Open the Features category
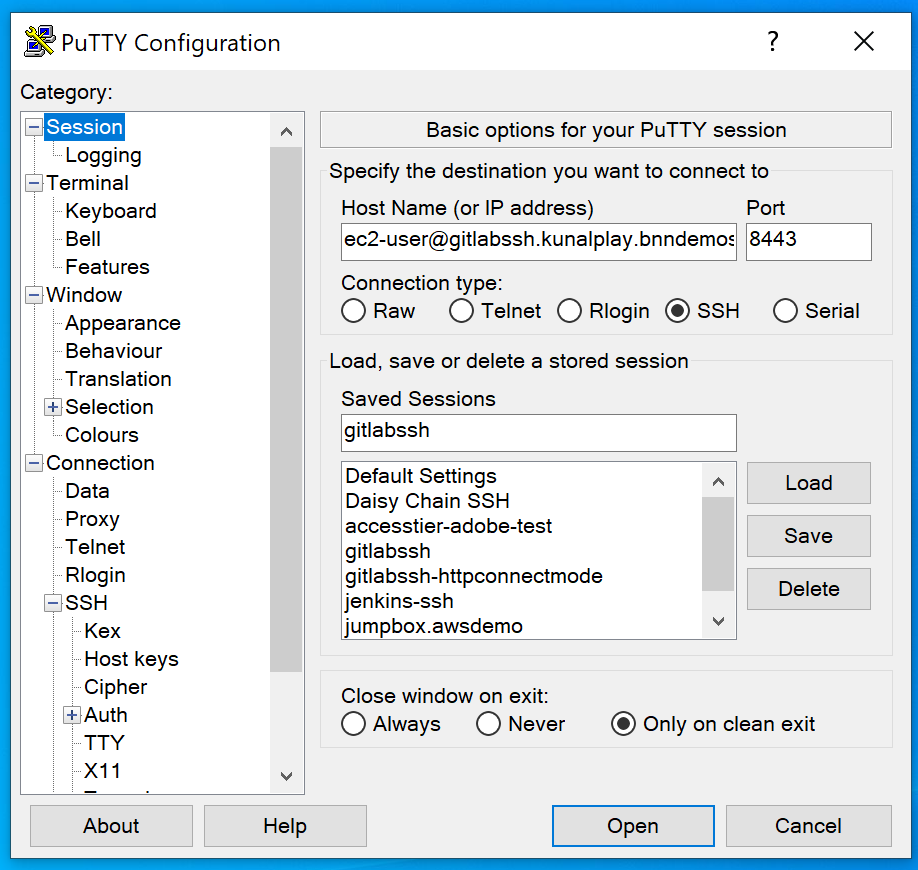 click(x=107, y=267)
